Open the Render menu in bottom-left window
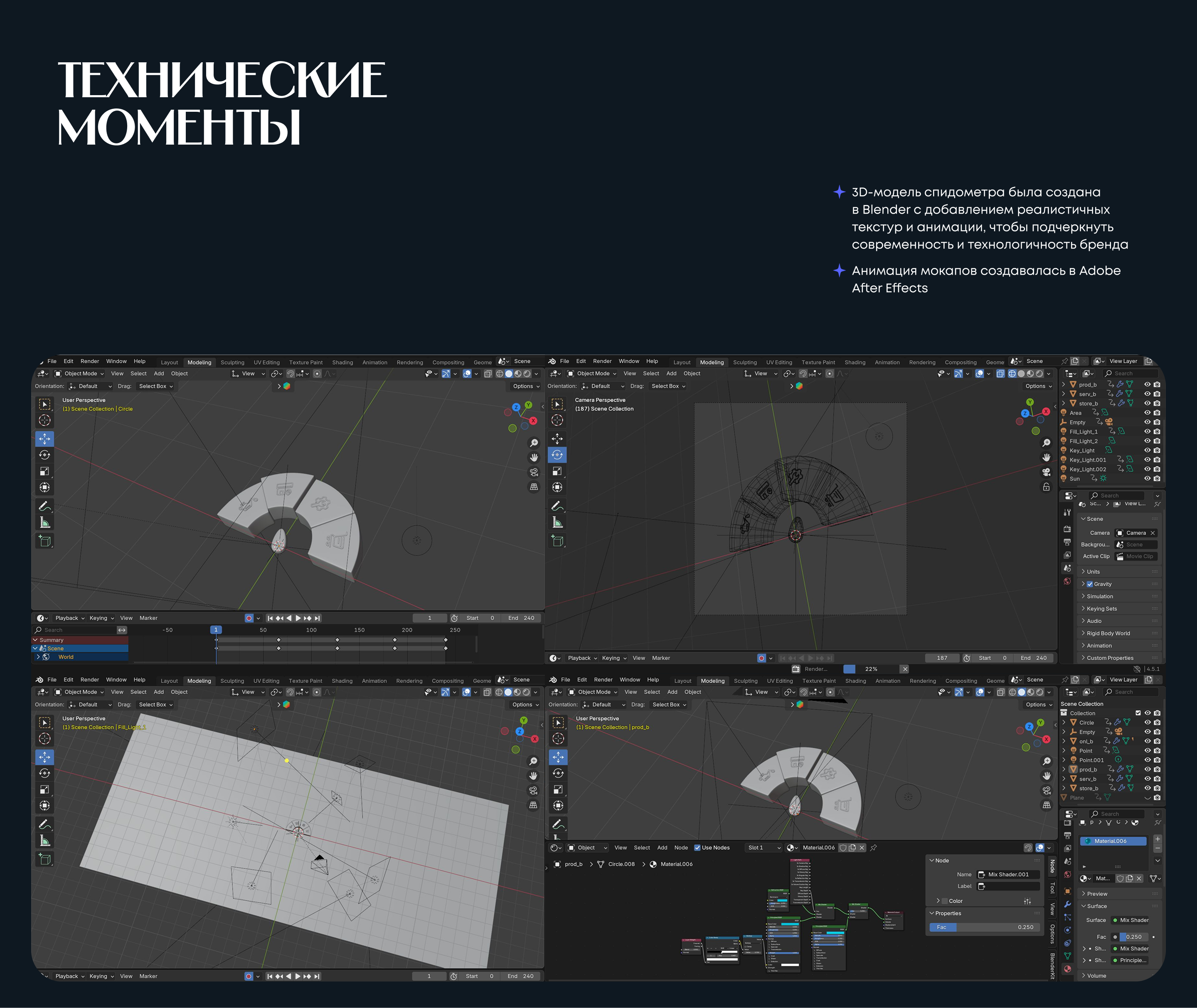The height and width of the screenshot is (1008, 1197). coord(89,679)
